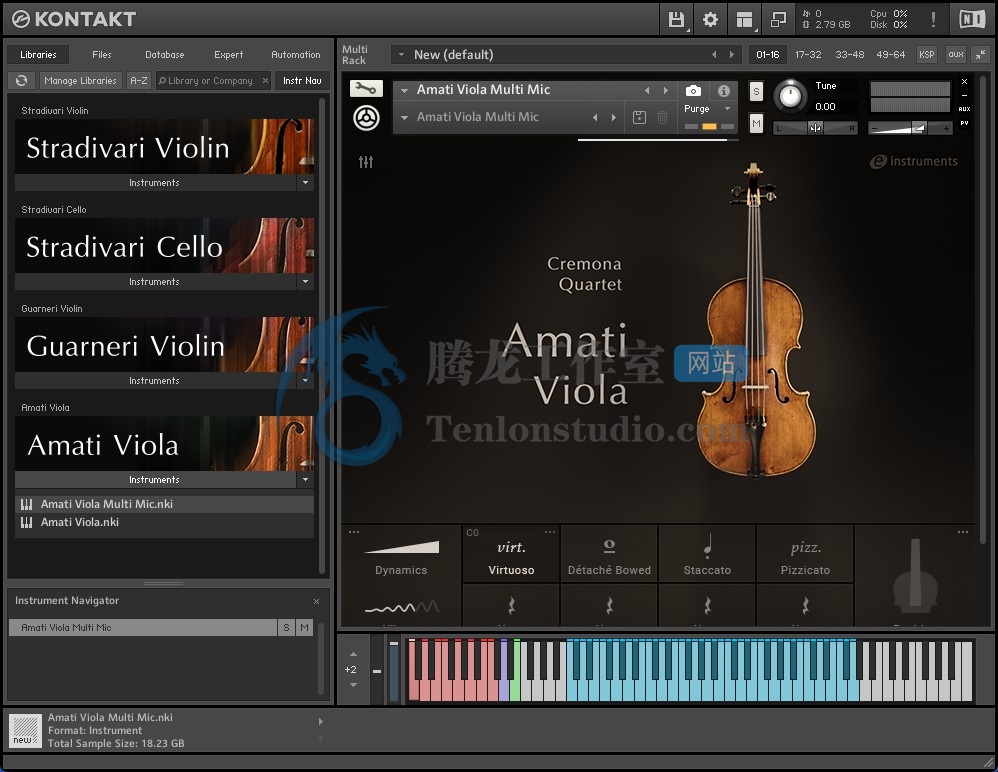Select Amati Viola Multi Mic in Navigator

coord(143,628)
